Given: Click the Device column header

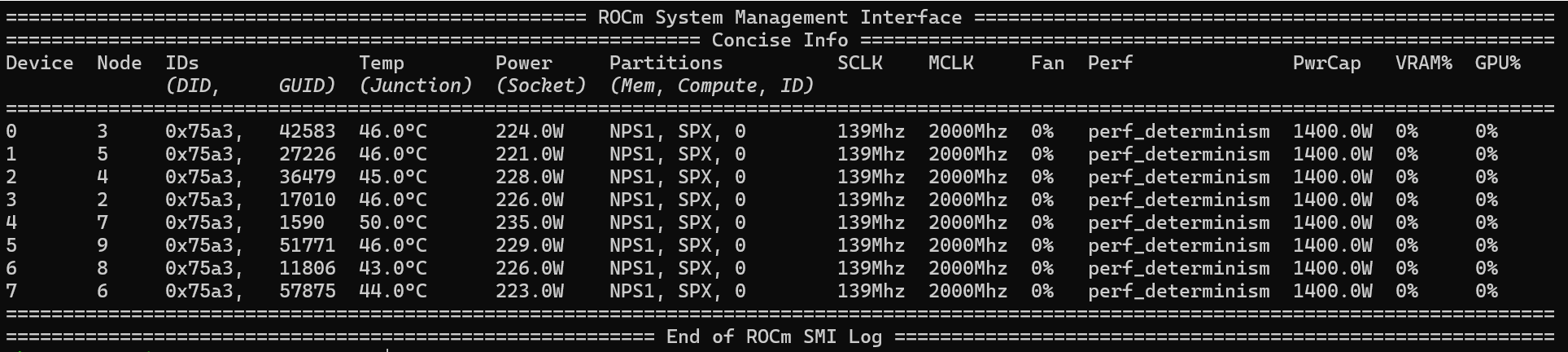Looking at the screenshot, I should click(39, 63).
